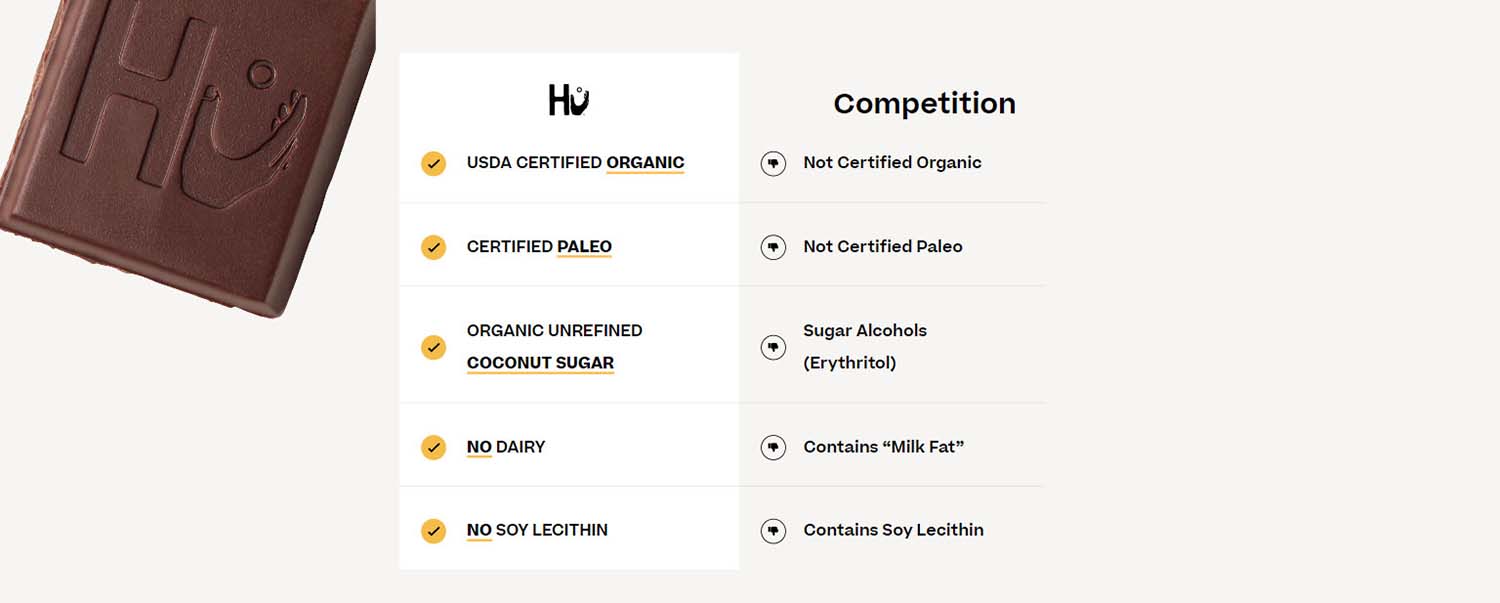Click the underlined COCONUT SUGAR text
The image size is (1500, 603).
tap(540, 363)
